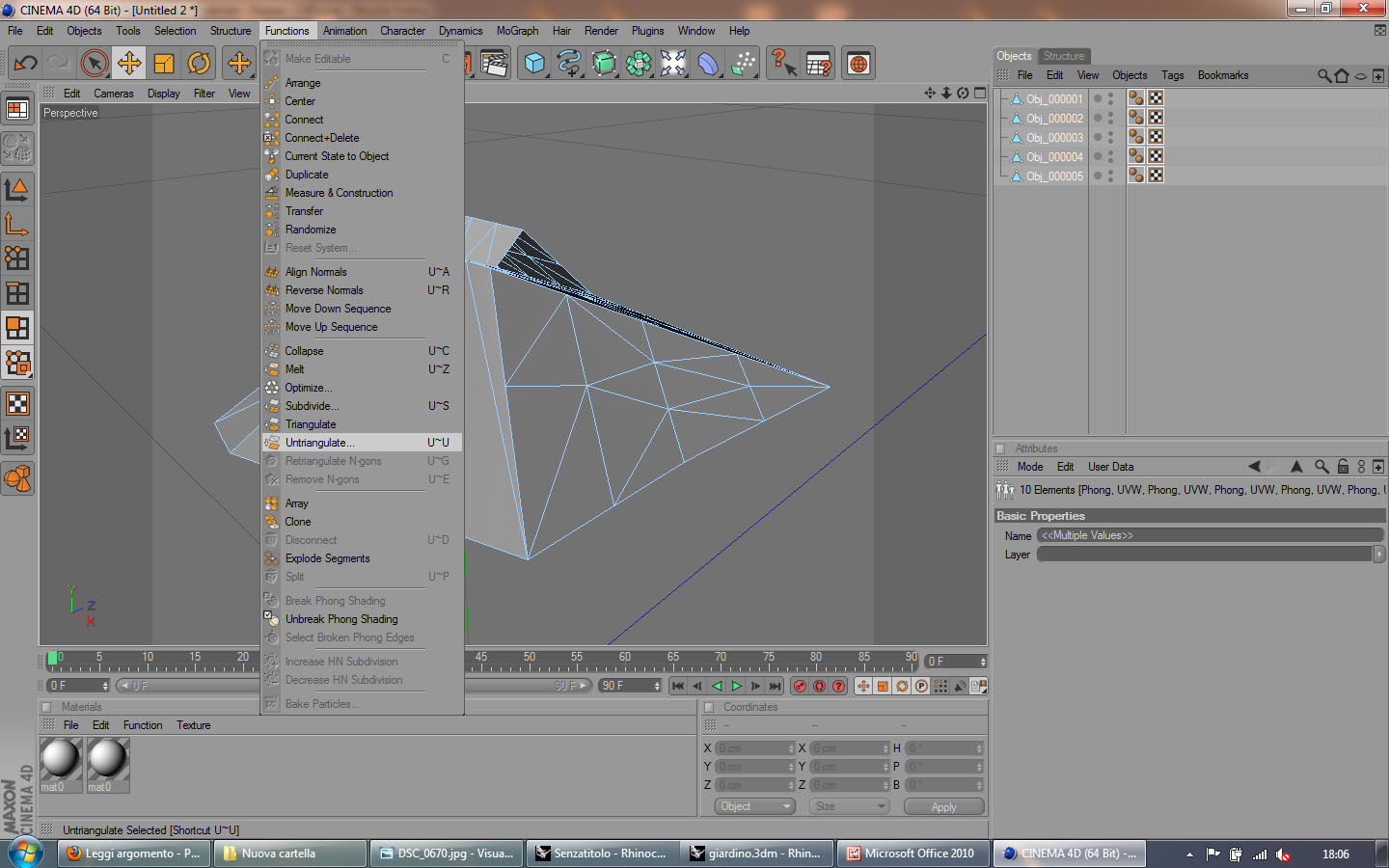1389x868 pixels.
Task: Expand the Layer field arrow
Action: [1379, 554]
